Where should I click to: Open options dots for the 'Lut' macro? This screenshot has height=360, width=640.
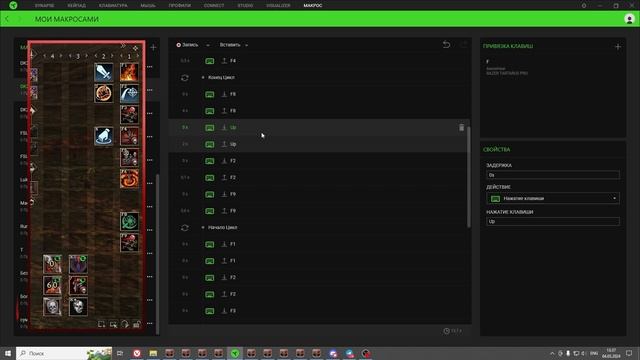click(x=150, y=183)
